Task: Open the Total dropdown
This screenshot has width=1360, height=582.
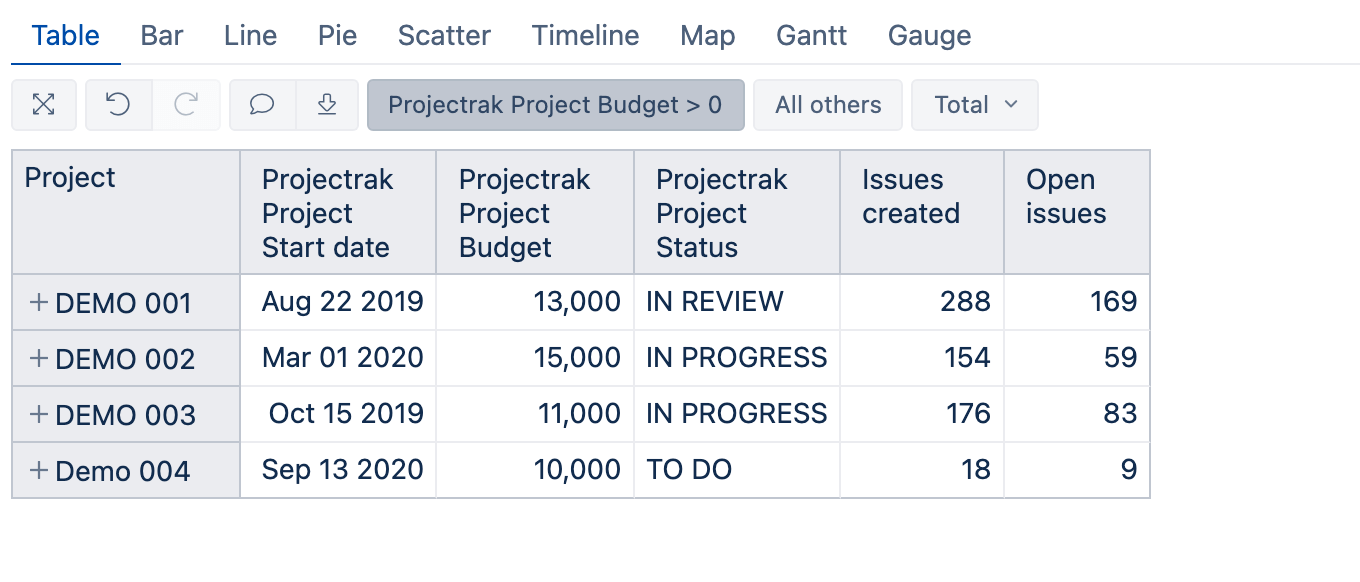Action: tap(975, 105)
